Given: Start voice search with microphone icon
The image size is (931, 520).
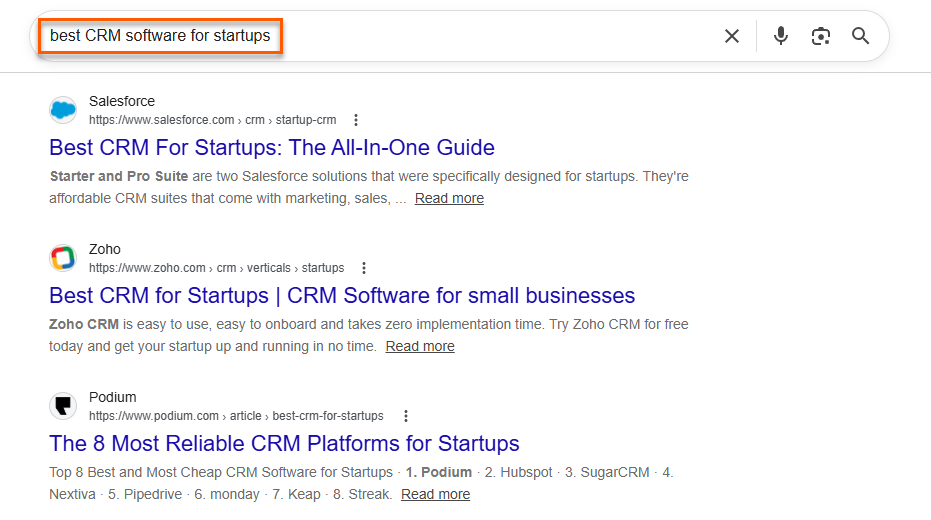Looking at the screenshot, I should coord(781,36).
